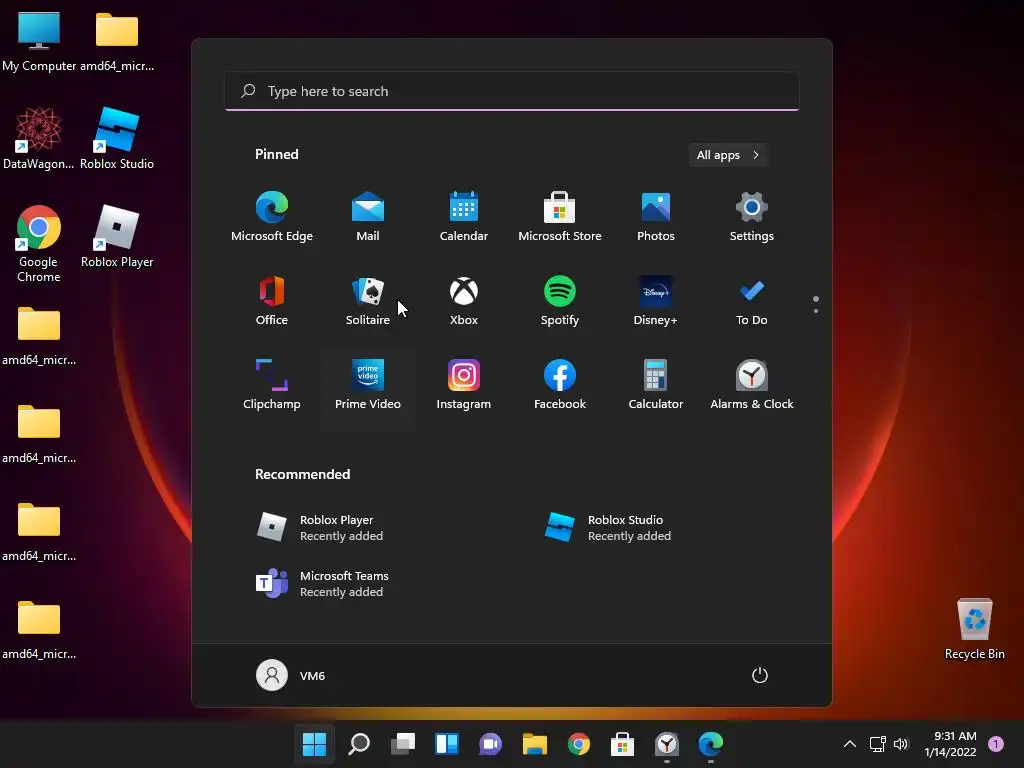Screen dimensions: 1024x768
Task: Select Roblox Studio desktop shortcut
Action: pyautogui.click(x=117, y=138)
